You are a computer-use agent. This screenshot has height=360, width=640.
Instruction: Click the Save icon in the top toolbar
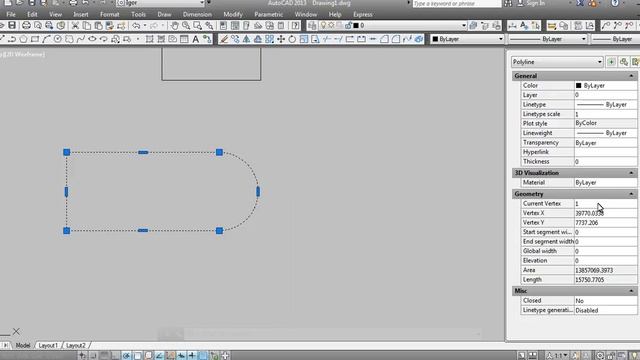12,26
